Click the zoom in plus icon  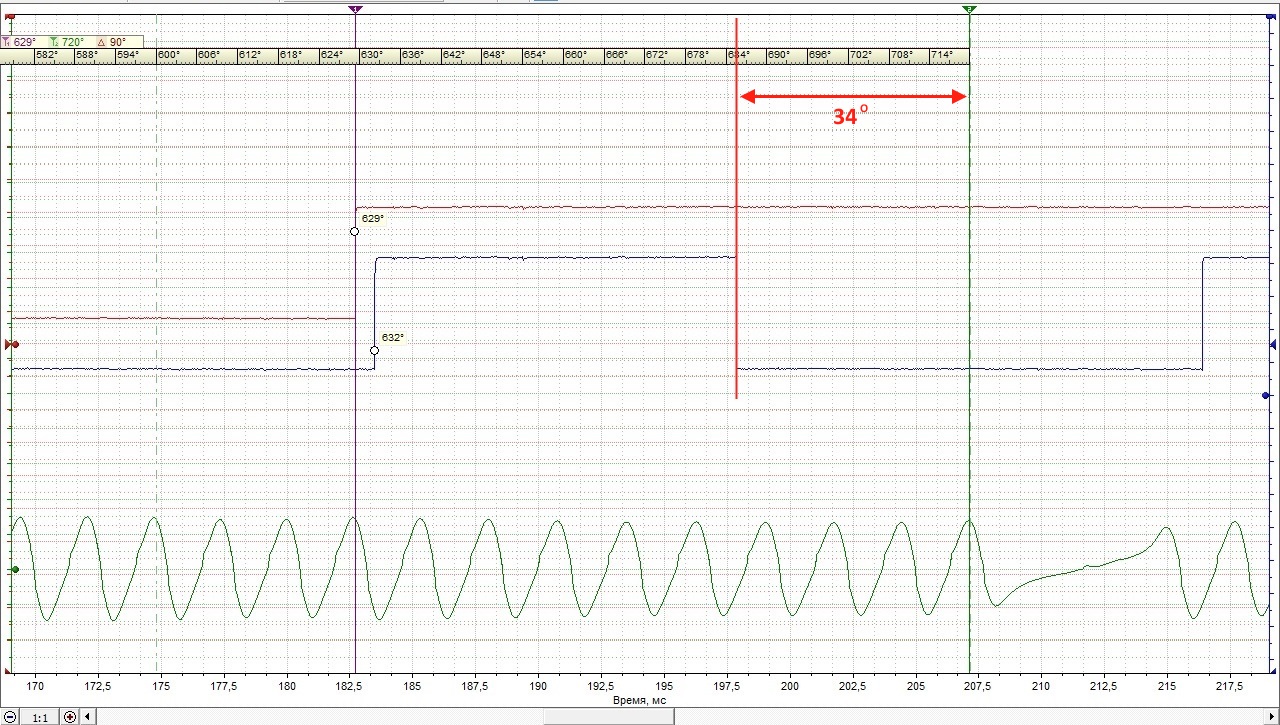[70, 717]
